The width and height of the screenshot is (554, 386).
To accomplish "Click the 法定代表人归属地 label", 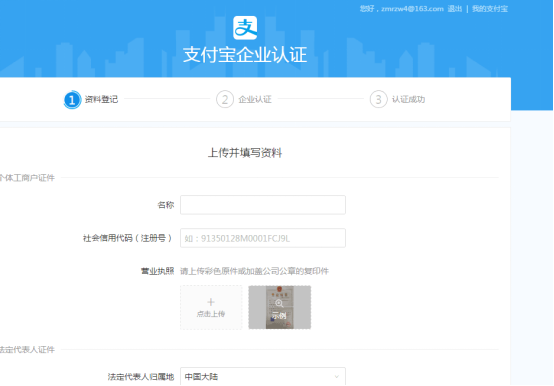I will [141, 377].
